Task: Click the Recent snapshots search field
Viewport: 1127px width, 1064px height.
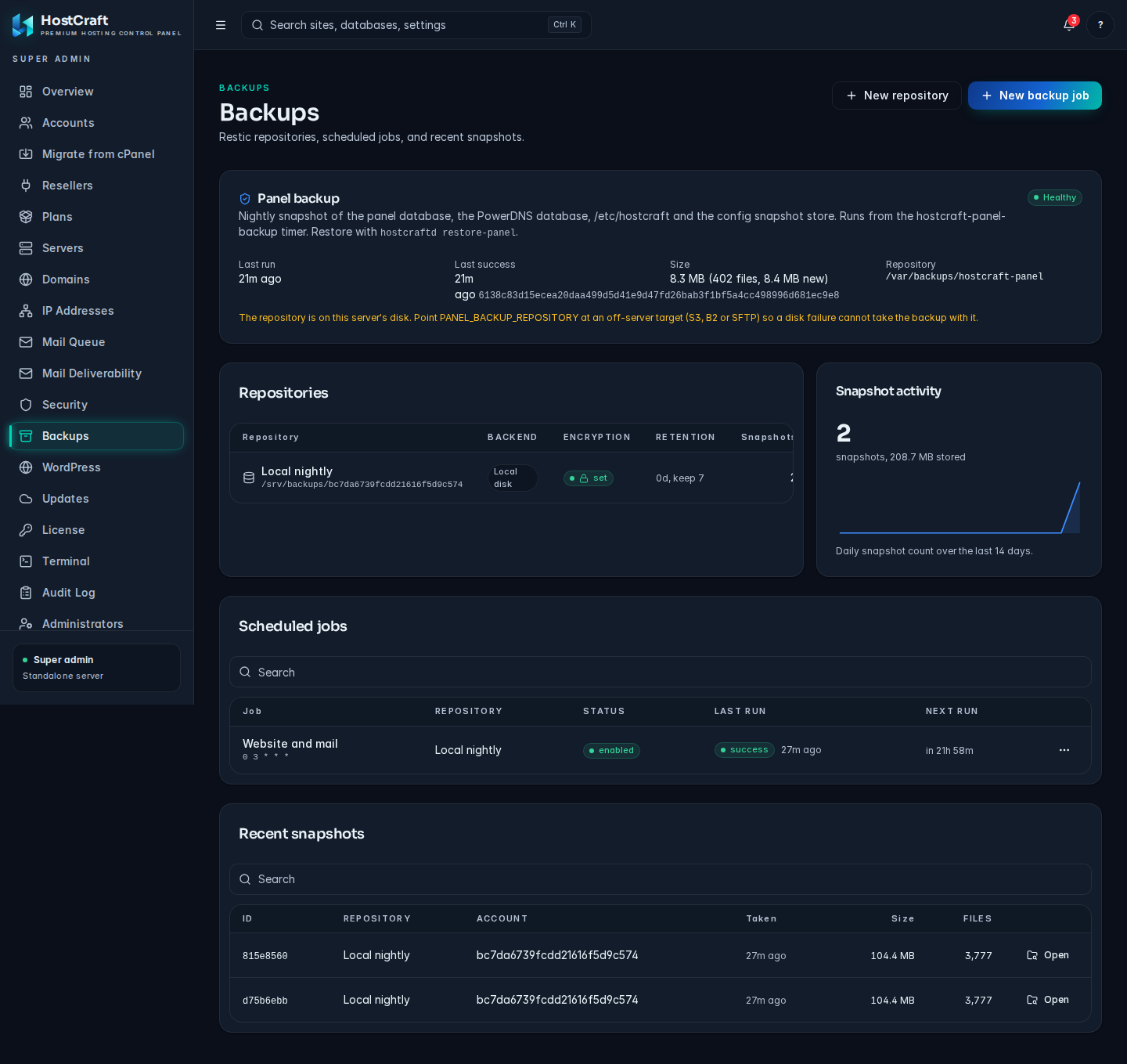Action: click(x=661, y=879)
